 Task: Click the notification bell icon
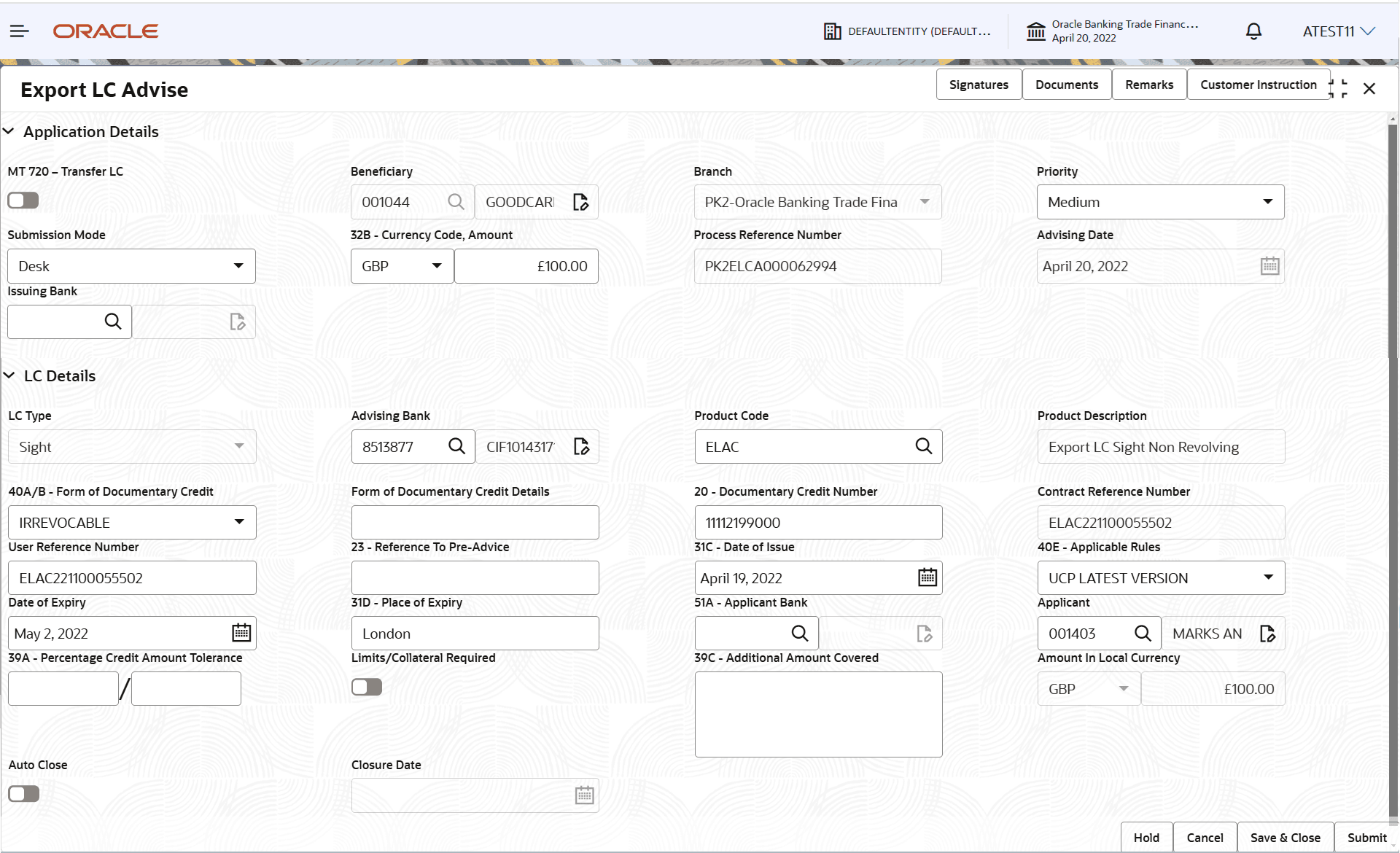pos(1253,31)
